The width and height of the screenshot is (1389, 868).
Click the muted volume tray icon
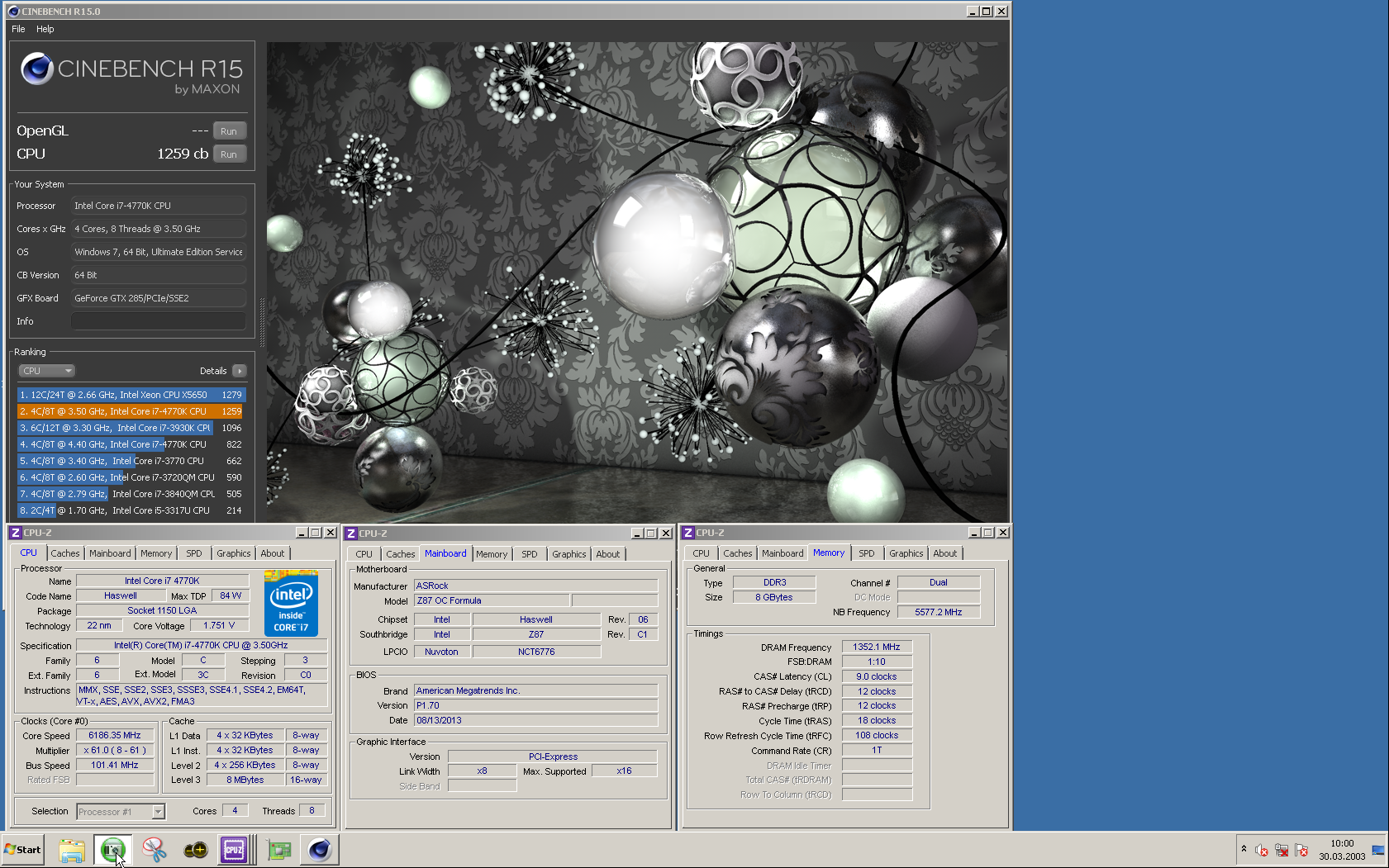pyautogui.click(x=1262, y=851)
